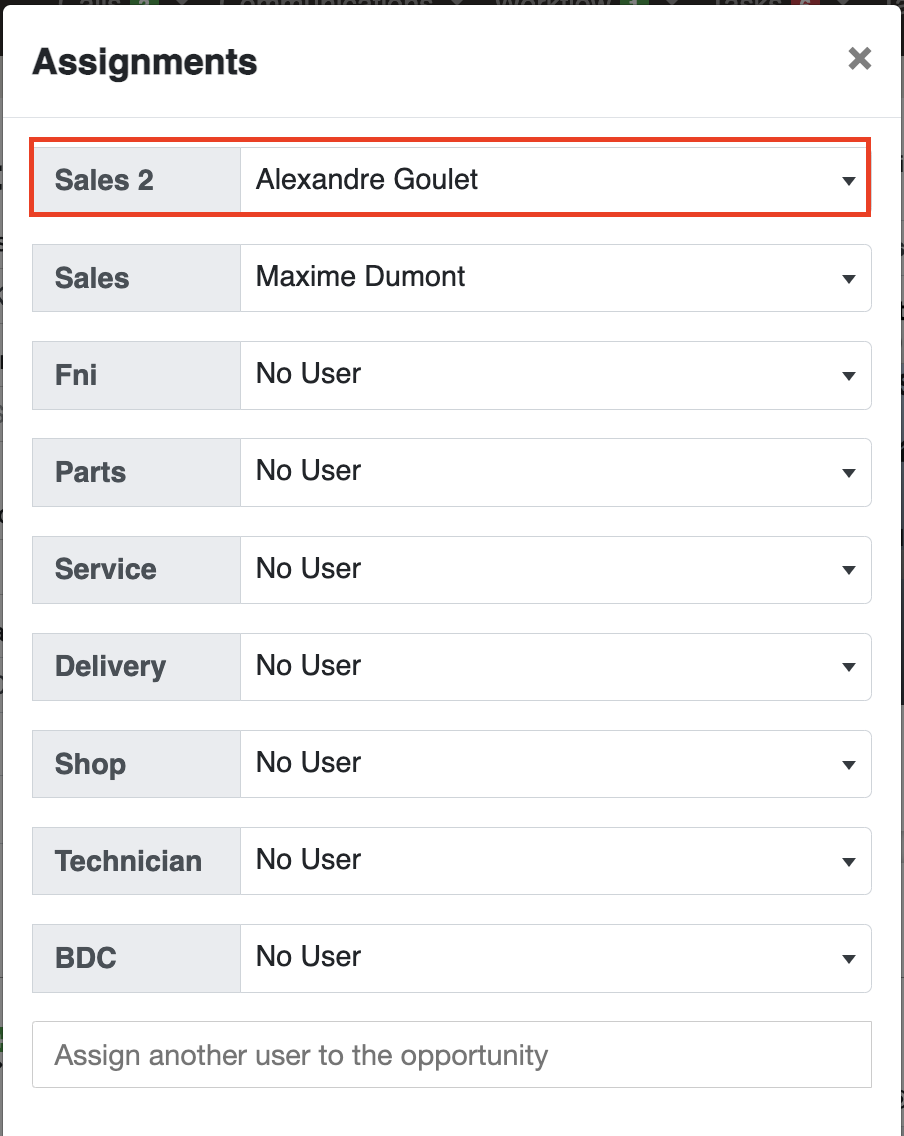904x1136 pixels.
Task: Click the Sales 2 label
Action: click(104, 180)
